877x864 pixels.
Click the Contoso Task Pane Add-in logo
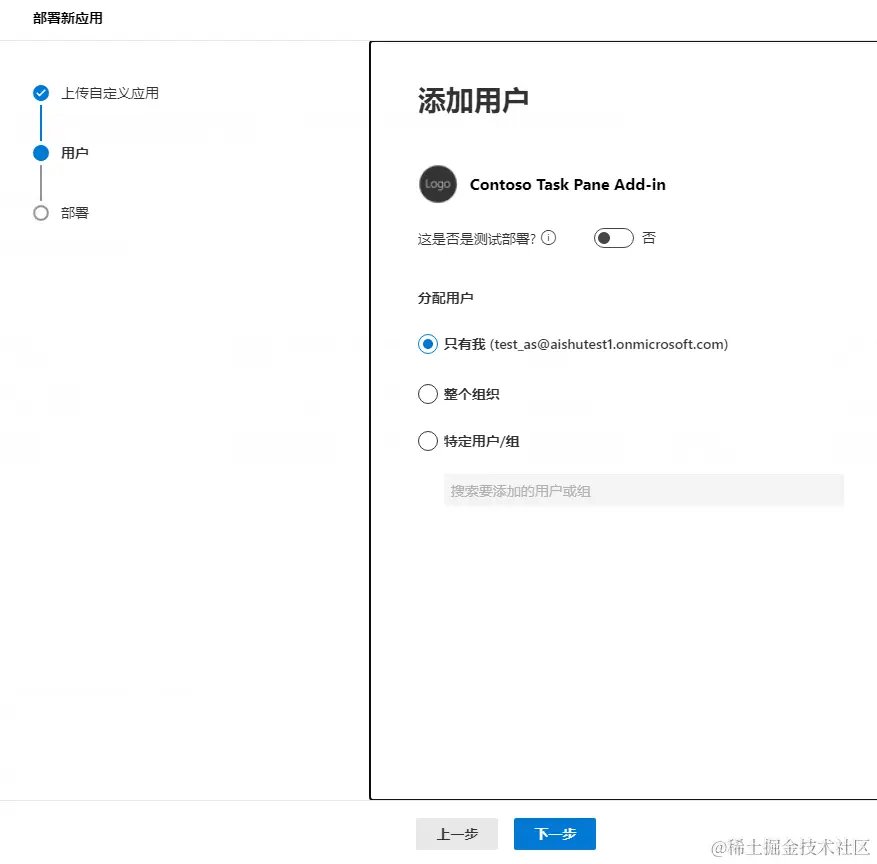(x=437, y=184)
